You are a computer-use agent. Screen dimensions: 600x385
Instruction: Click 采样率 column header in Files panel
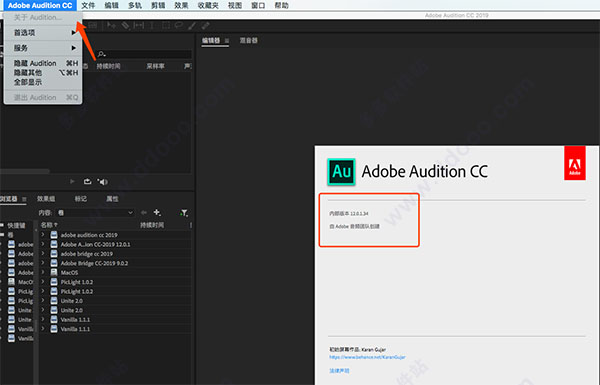pos(155,66)
